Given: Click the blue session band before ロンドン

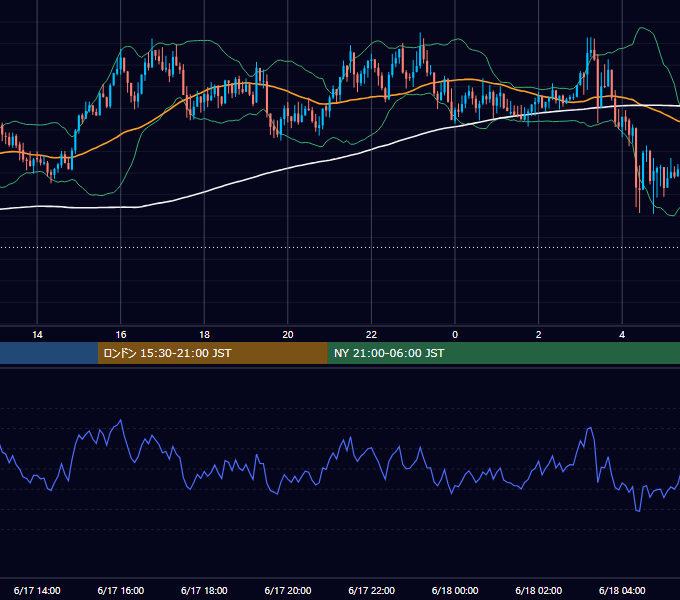Looking at the screenshot, I should (x=49, y=353).
